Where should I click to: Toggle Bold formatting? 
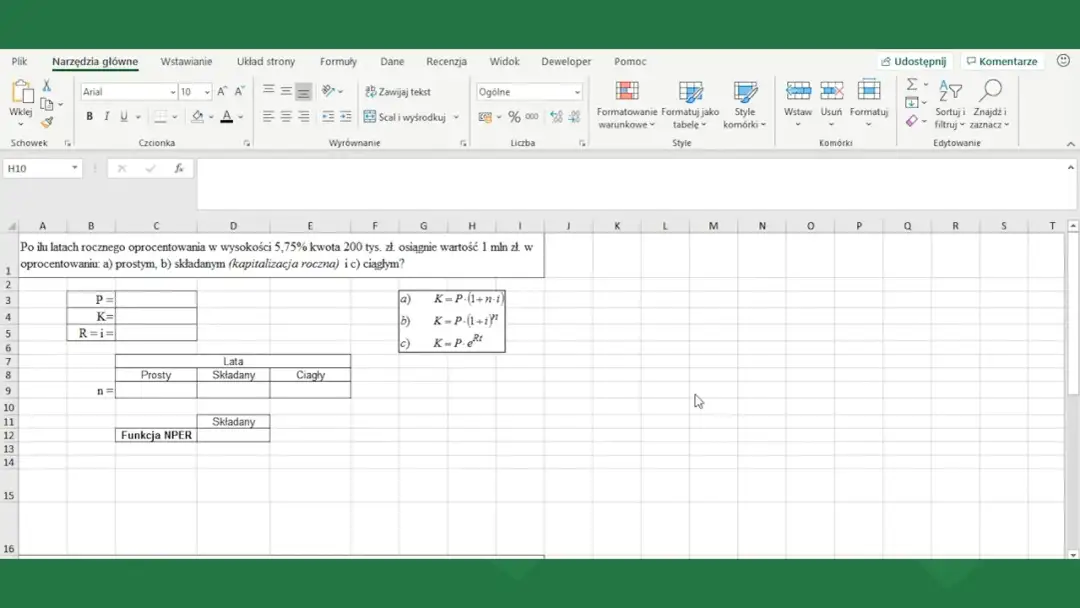pyautogui.click(x=90, y=116)
